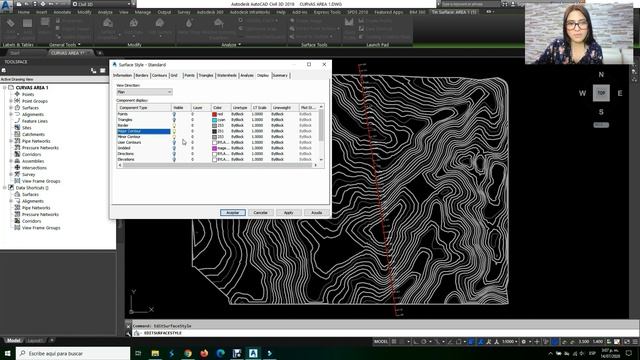
Task: Click the Ayuda button
Action: [317, 213]
